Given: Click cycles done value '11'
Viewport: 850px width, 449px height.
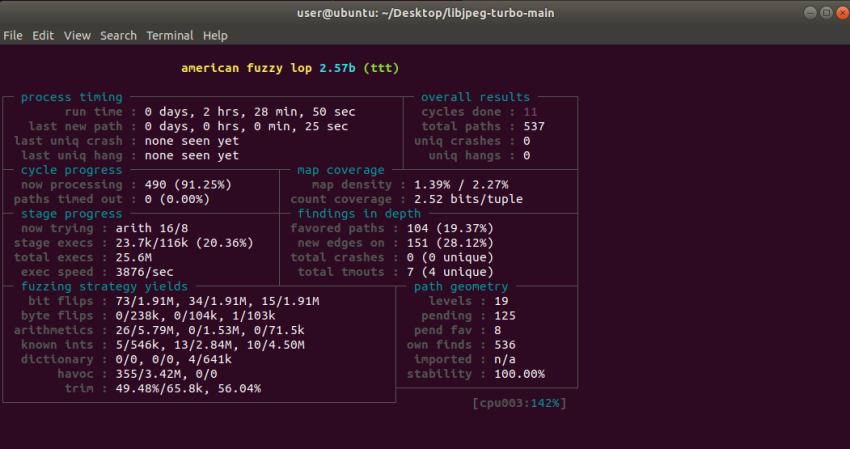Looking at the screenshot, I should point(530,112).
